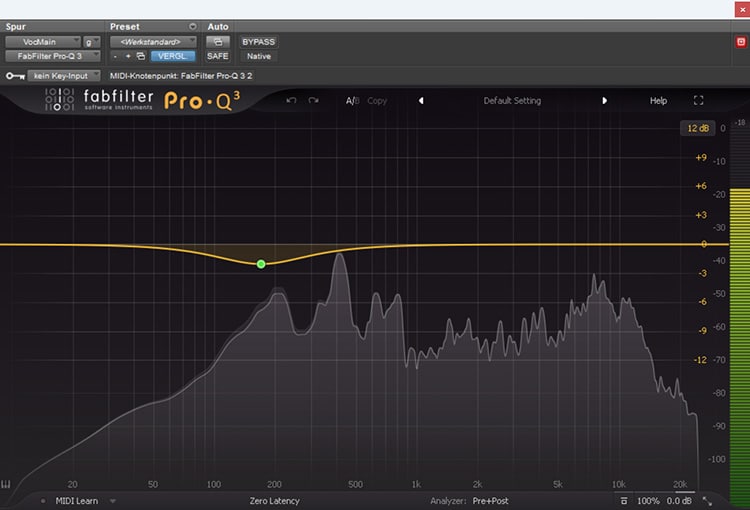The image size is (750, 510).
Task: Click the -12 gain scale label
Action: pyautogui.click(x=700, y=360)
